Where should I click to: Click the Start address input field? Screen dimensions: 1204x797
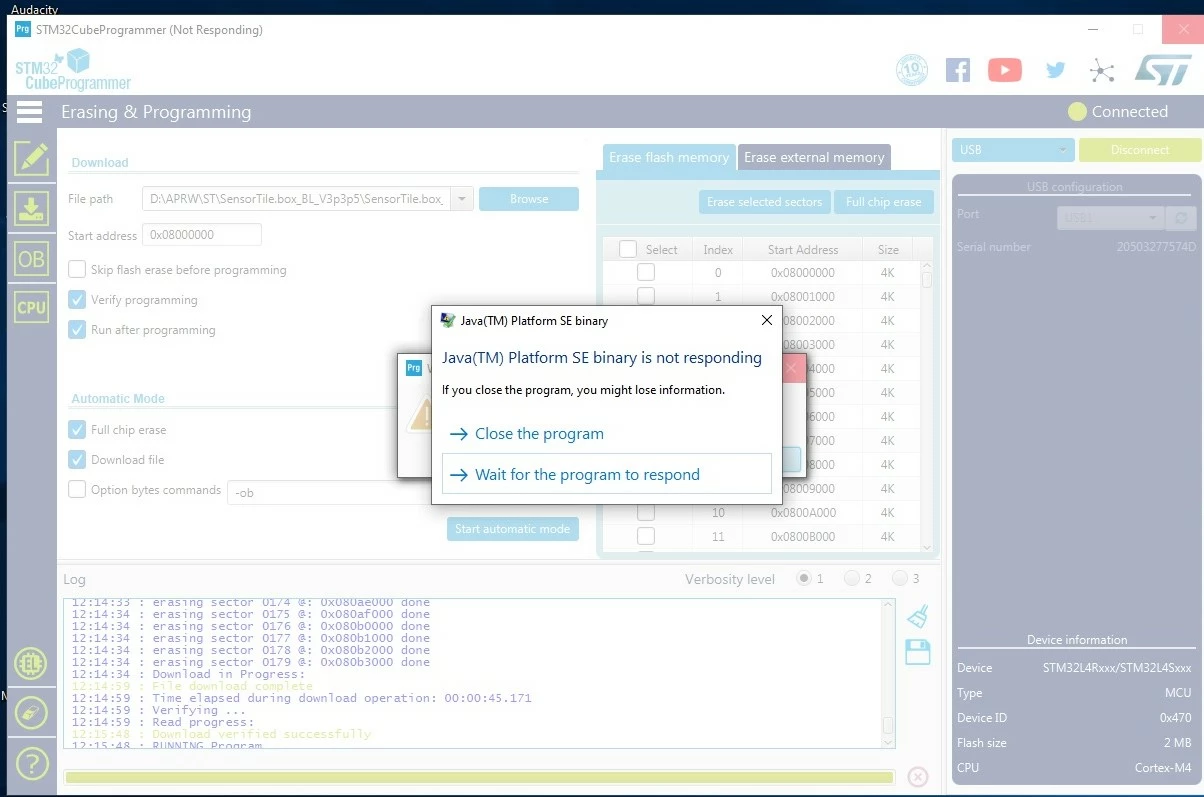click(202, 235)
